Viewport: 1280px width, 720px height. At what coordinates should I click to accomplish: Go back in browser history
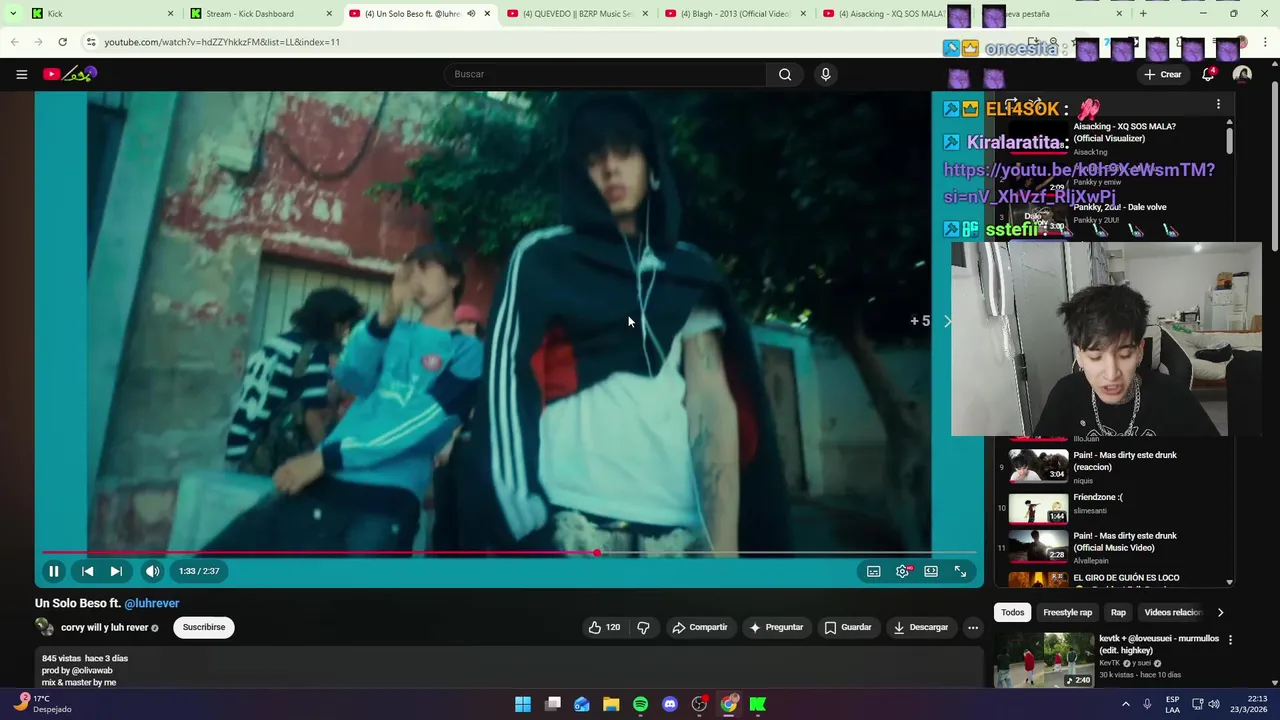pyautogui.click(x=14, y=42)
